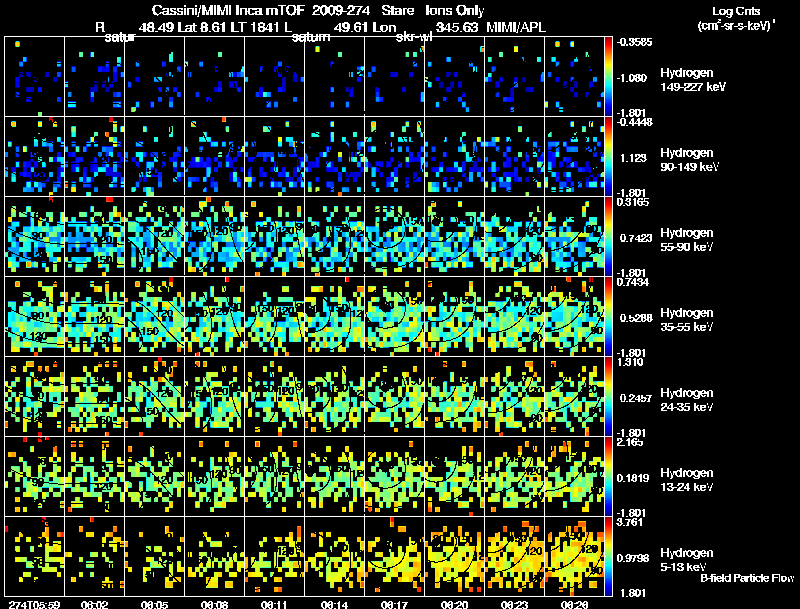Select the 'Hydrogen 55-90 keV' row label
Screen dimensions: 800x609
pos(687,240)
